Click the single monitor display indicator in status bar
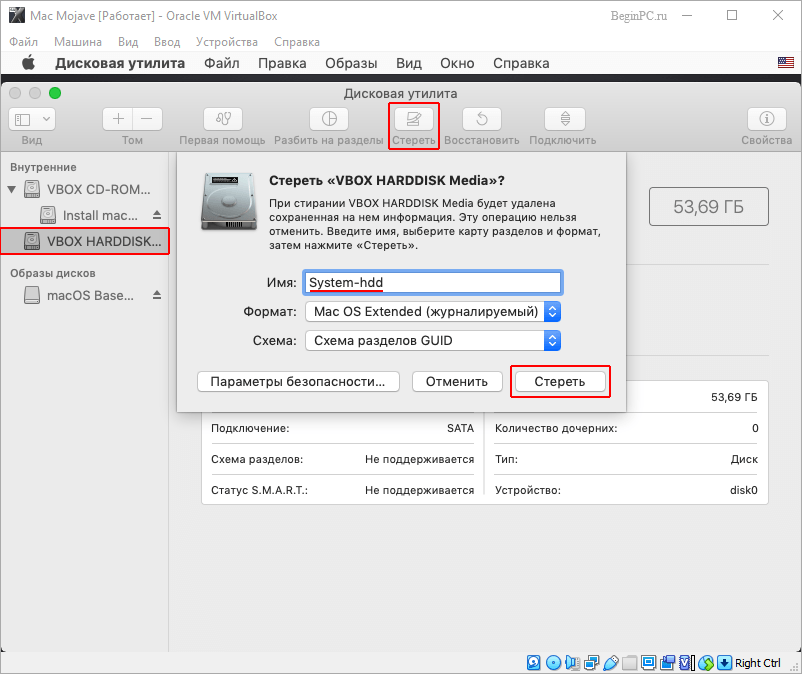Screen dimensions: 802x674 coord(648,663)
